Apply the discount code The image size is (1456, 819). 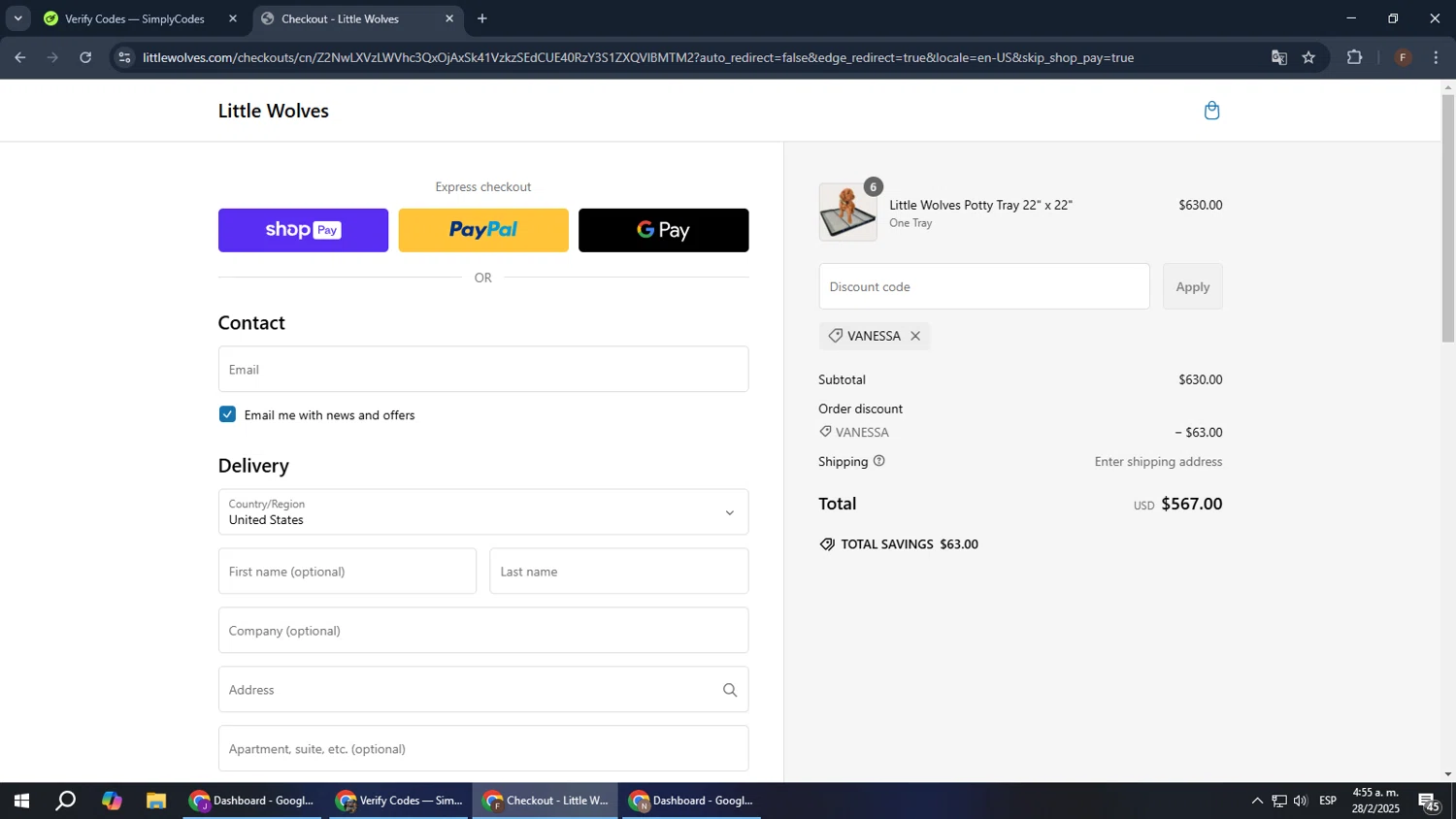[x=1193, y=286]
